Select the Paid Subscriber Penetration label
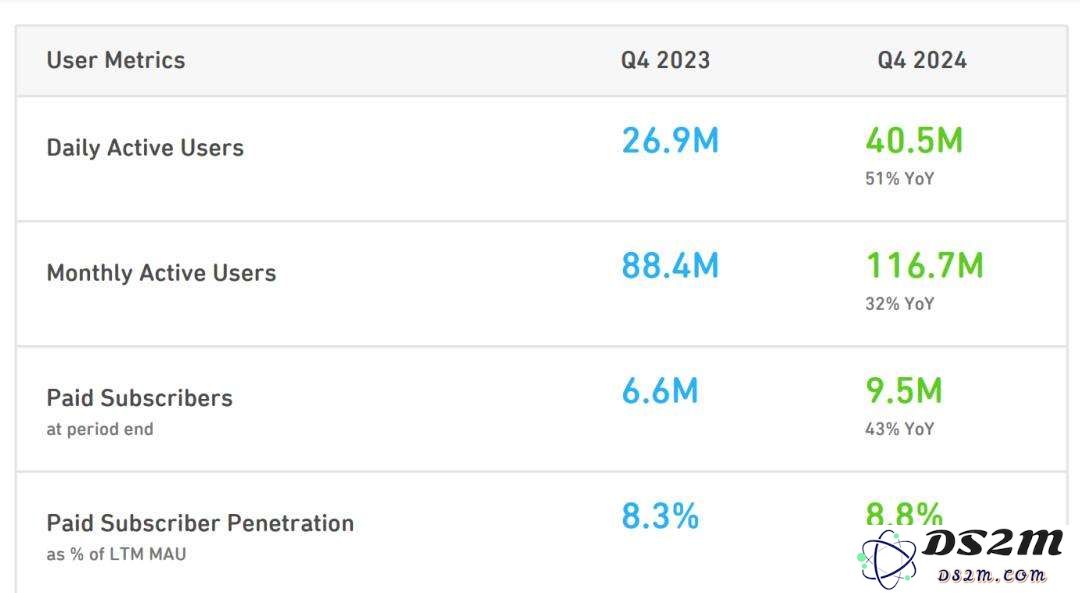Screen dimensions: 1080x593 (200, 523)
